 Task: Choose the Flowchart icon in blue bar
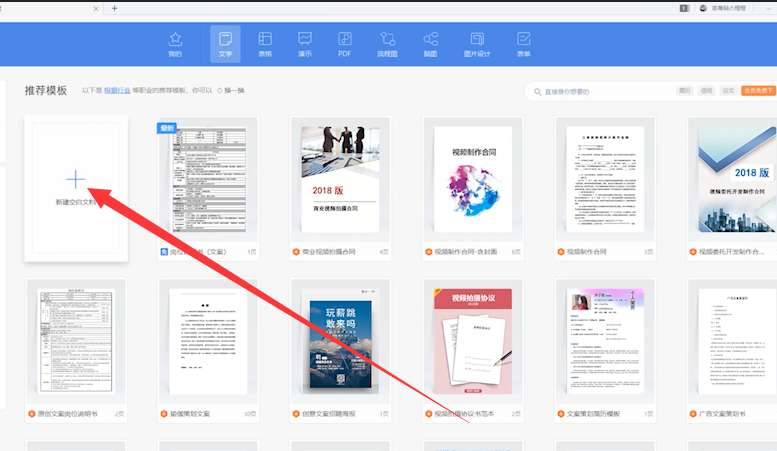(387, 45)
